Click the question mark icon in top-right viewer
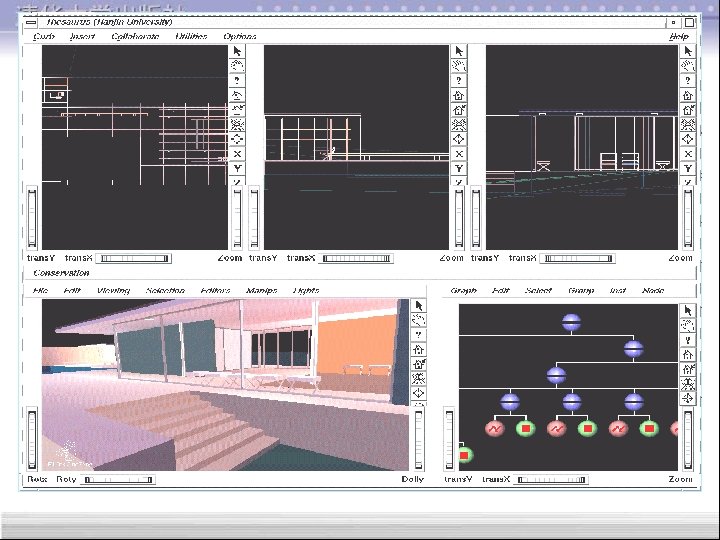The height and width of the screenshot is (540, 720). pyautogui.click(x=687, y=80)
